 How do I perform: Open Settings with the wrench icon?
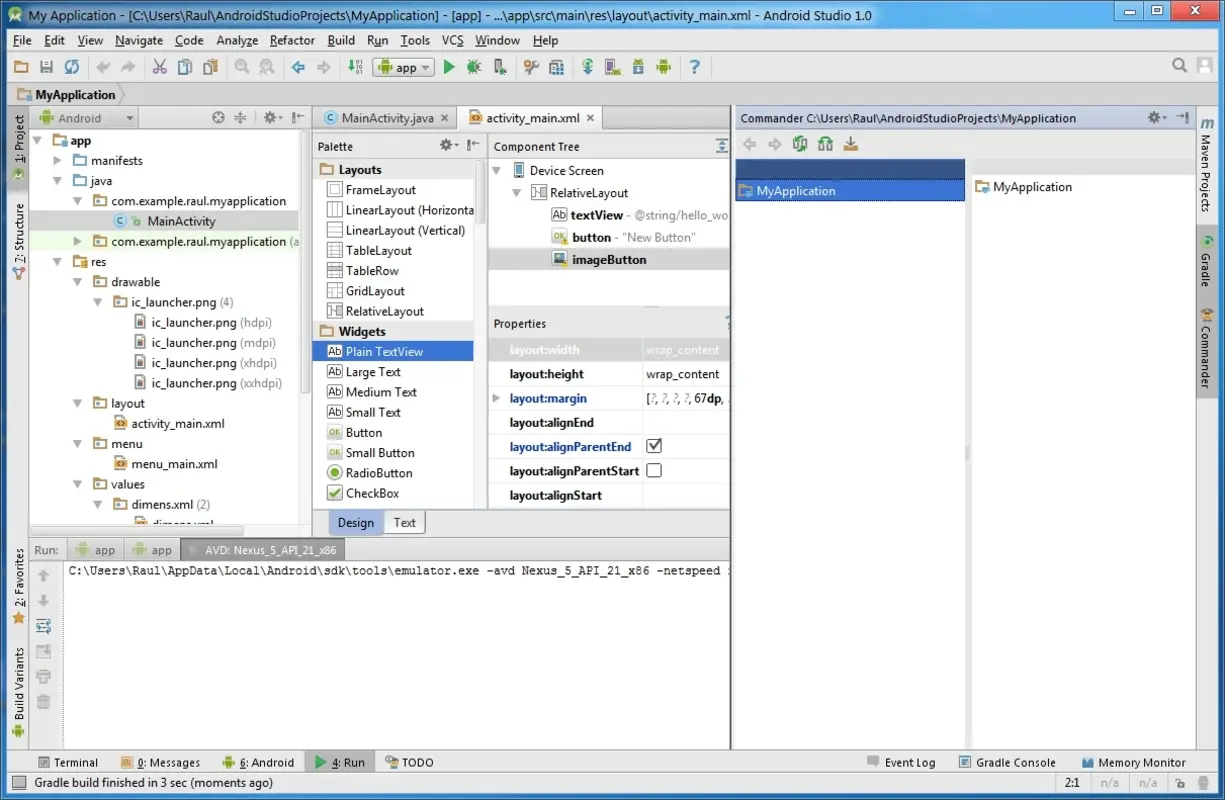pos(531,67)
